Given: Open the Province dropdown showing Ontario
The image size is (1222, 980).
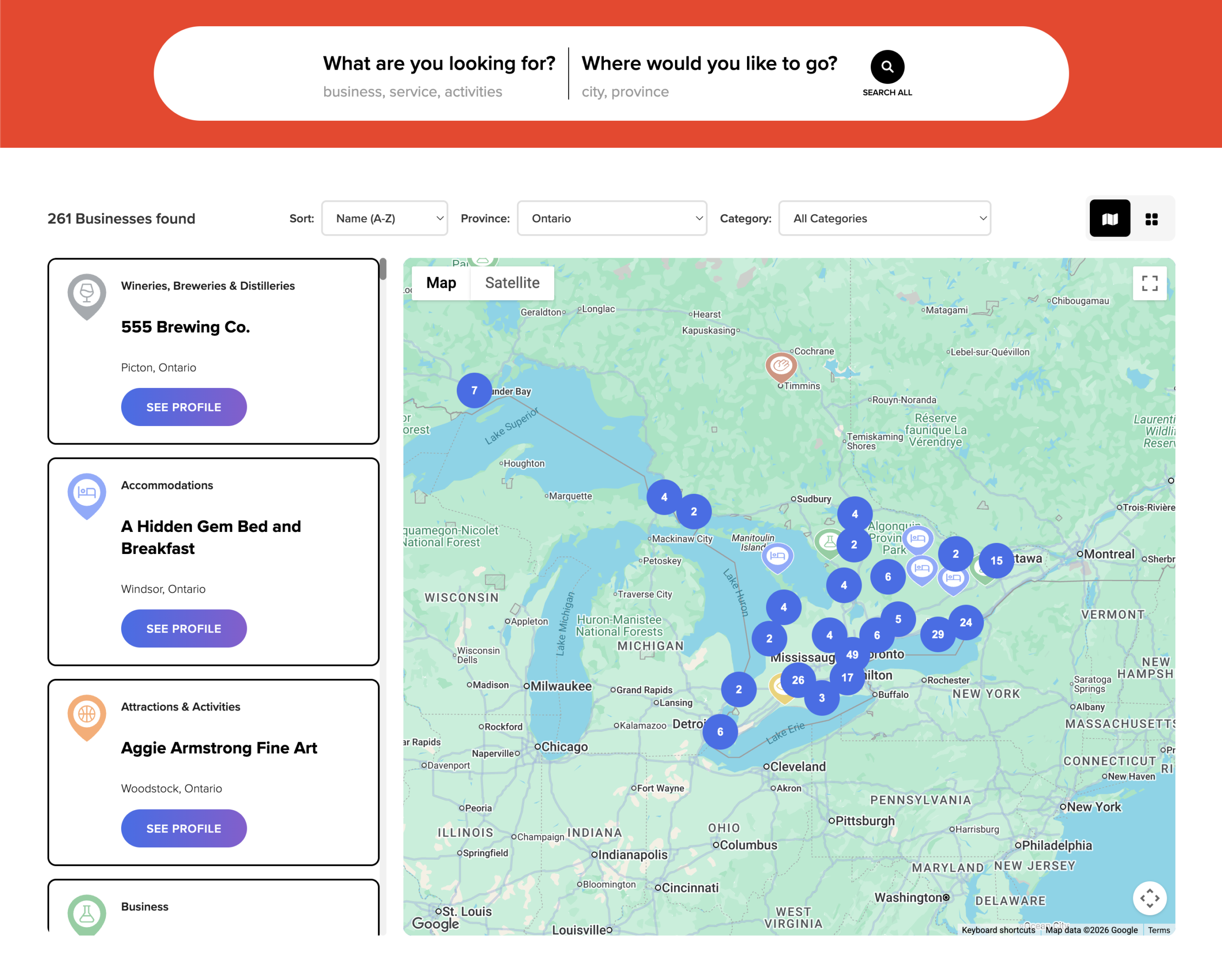Looking at the screenshot, I should click(x=611, y=218).
